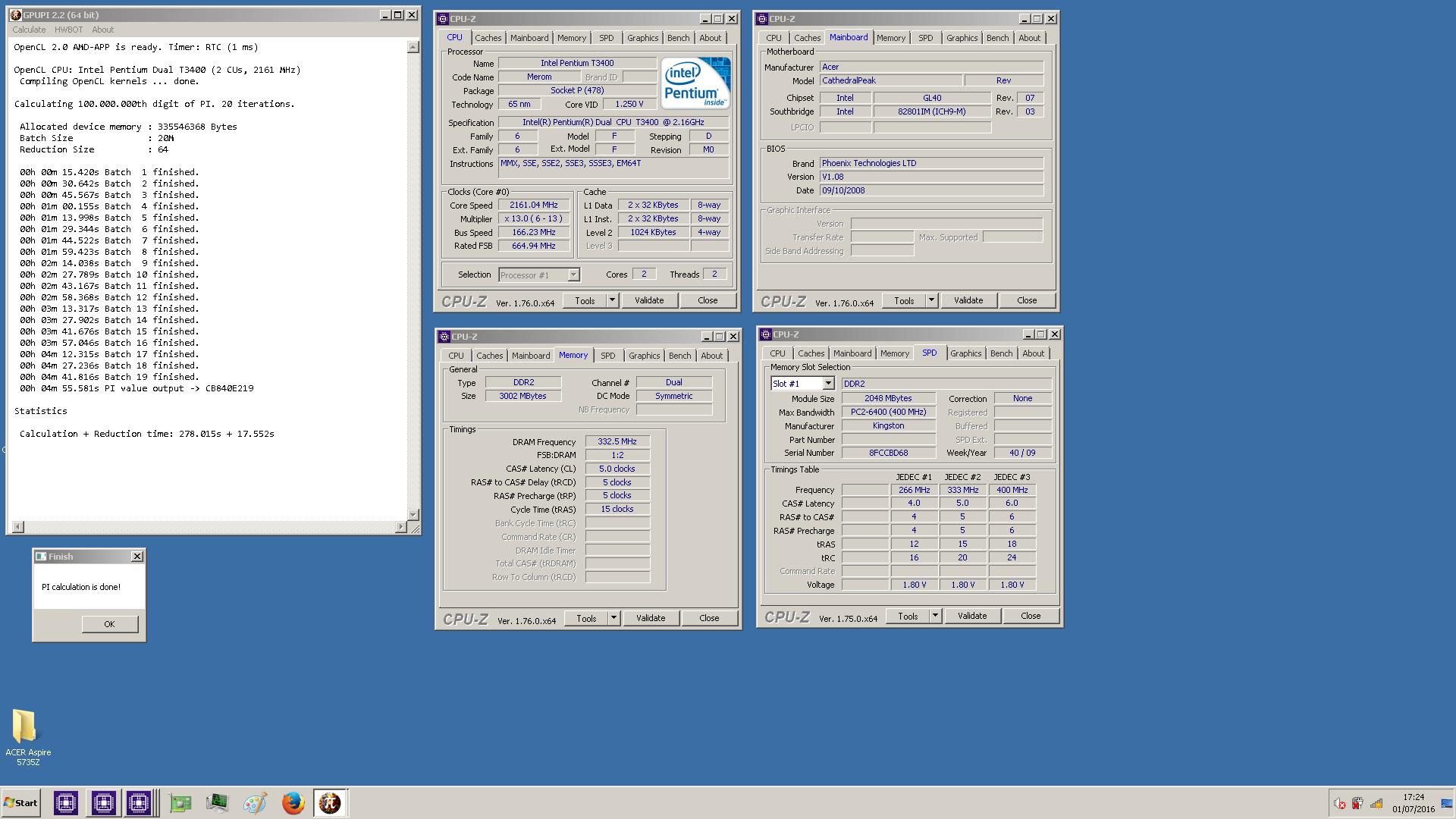Open Tools dropdown arrow in Mainboard window
This screenshot has width=1456, height=819.
point(931,300)
